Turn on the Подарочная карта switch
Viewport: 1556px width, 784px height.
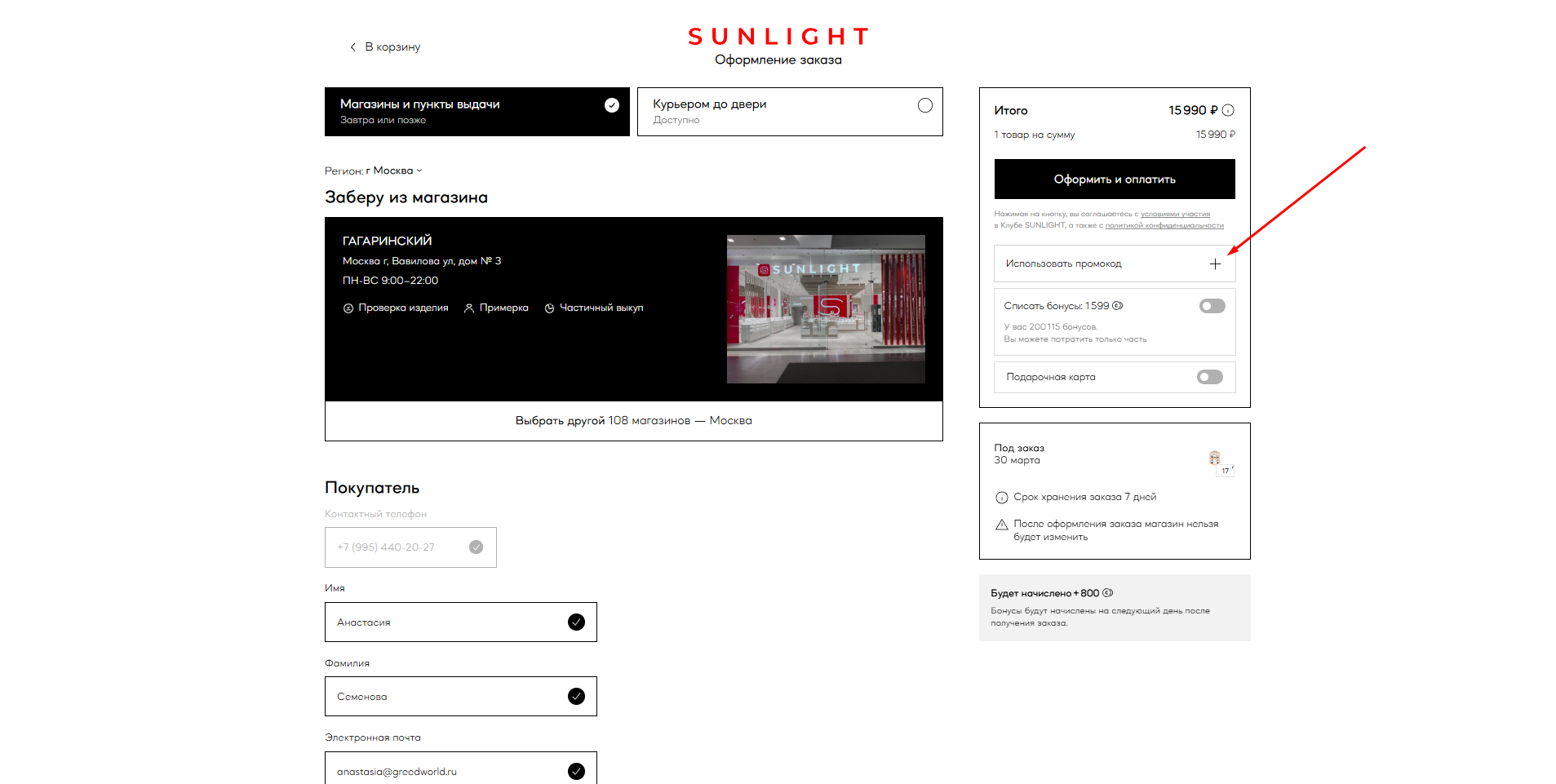click(x=1209, y=377)
